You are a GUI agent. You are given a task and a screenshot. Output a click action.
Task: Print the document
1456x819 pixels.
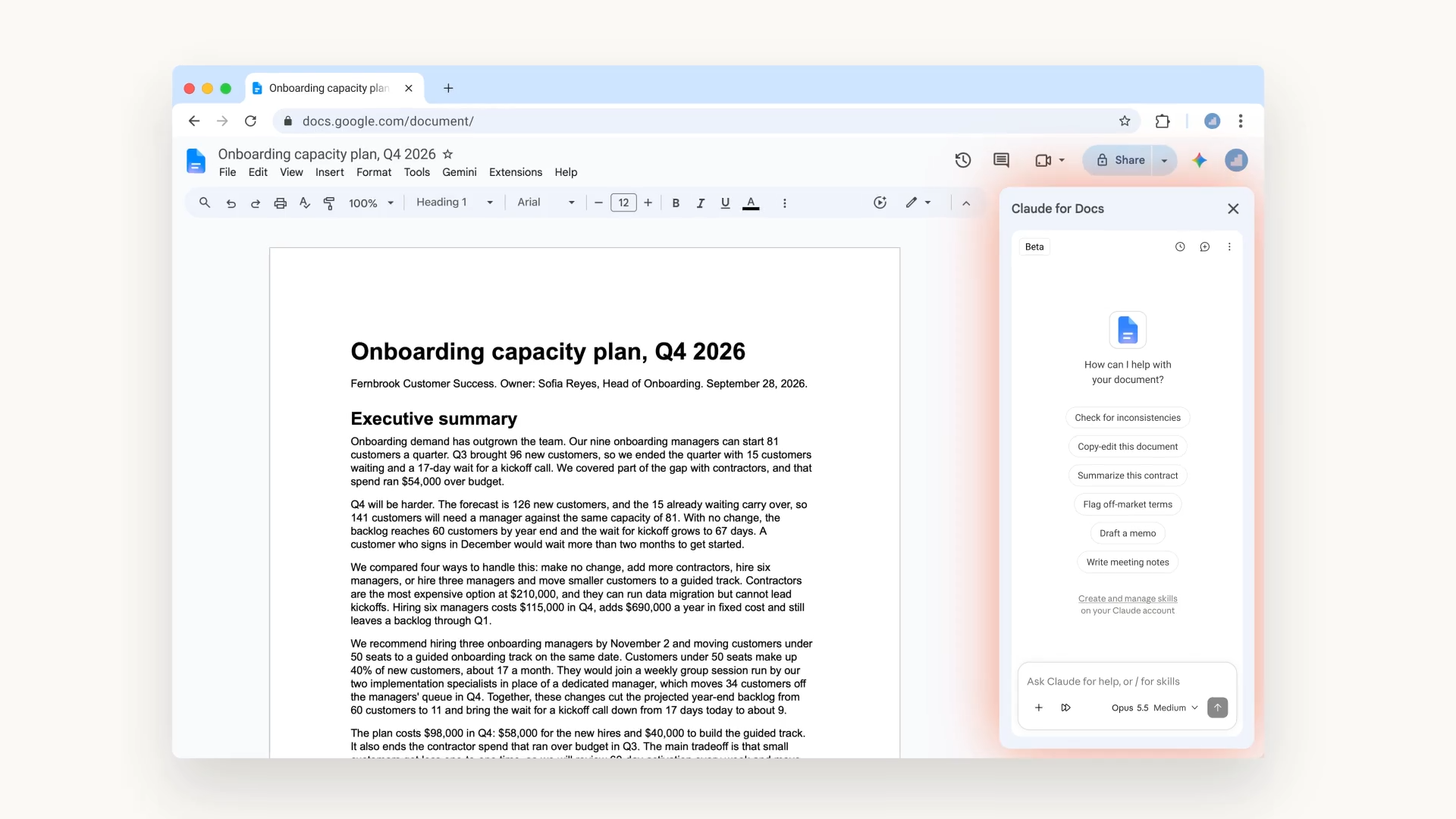(x=280, y=203)
